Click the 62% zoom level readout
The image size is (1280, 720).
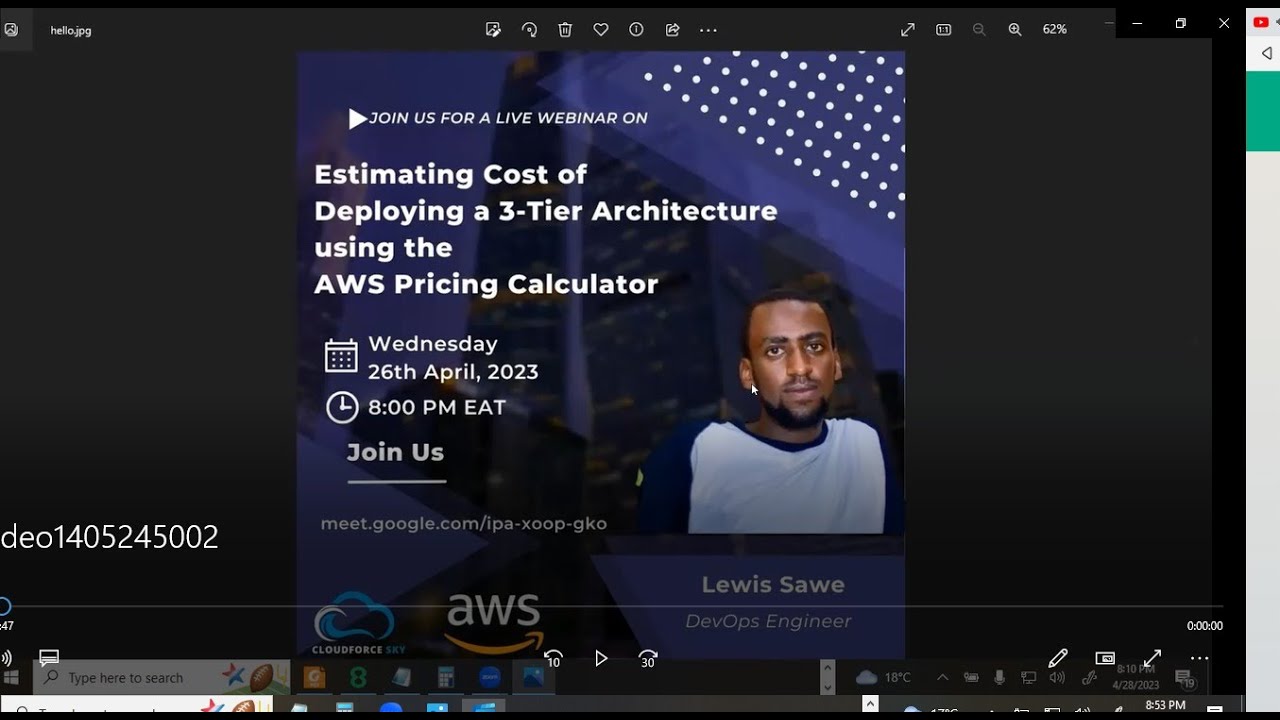point(1054,30)
